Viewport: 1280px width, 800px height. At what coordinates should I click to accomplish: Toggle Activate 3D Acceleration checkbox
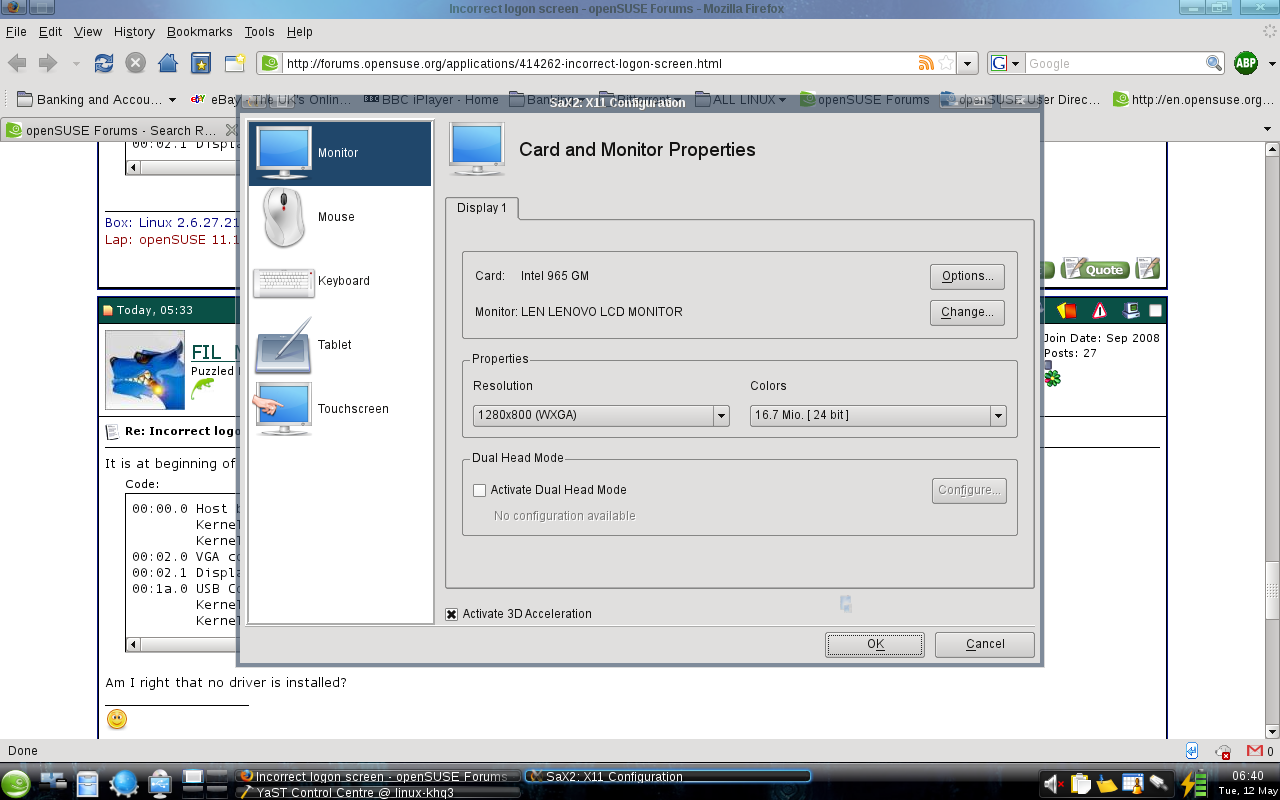(451, 614)
